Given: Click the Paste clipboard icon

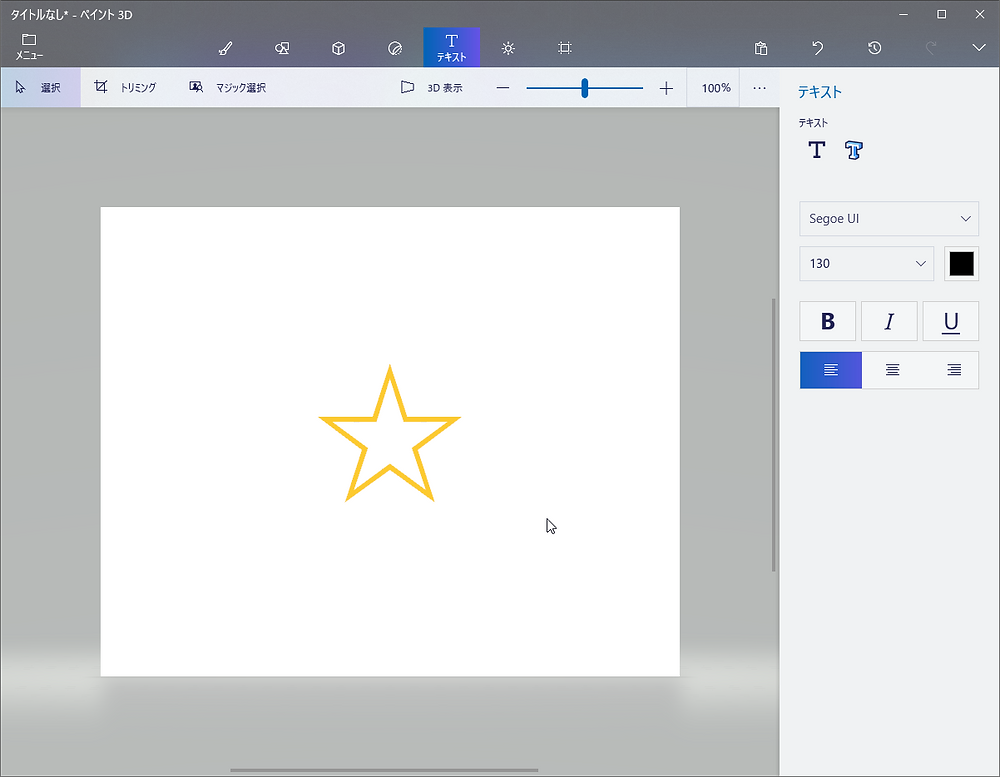Looking at the screenshot, I should point(761,48).
